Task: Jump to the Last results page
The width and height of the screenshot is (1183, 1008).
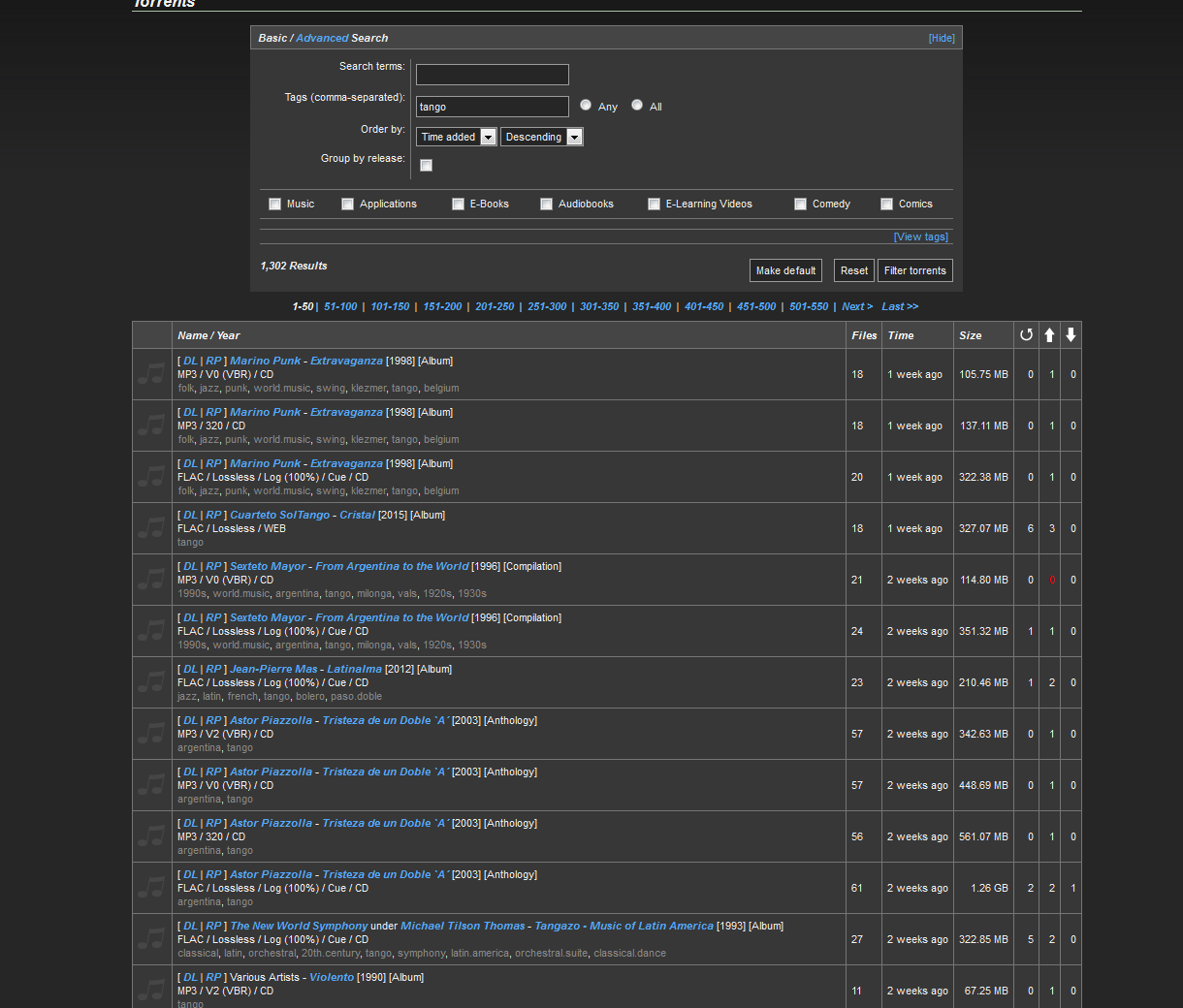Action: coord(900,306)
